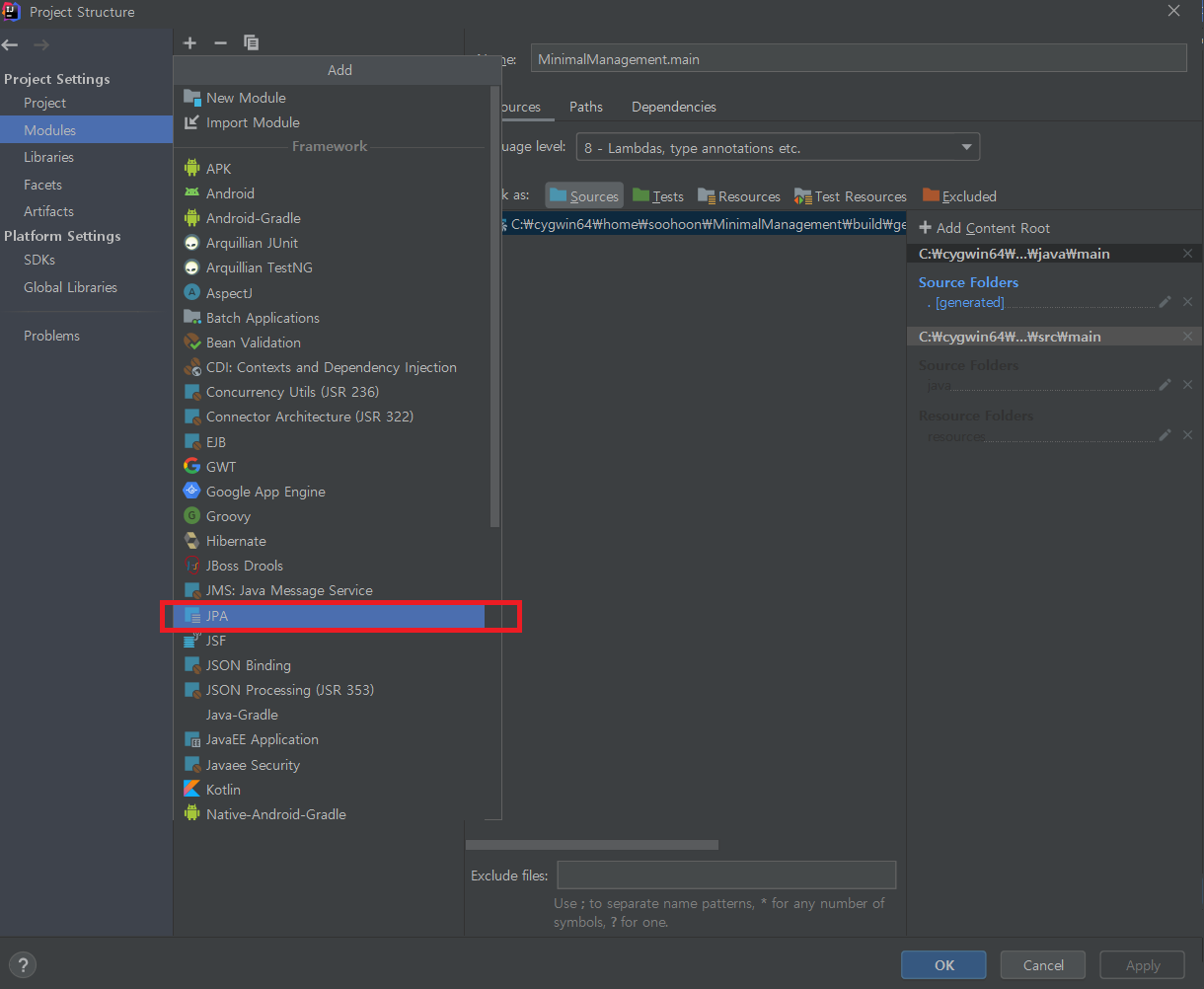
Task: Select the EJB framework icon
Action: click(x=191, y=442)
